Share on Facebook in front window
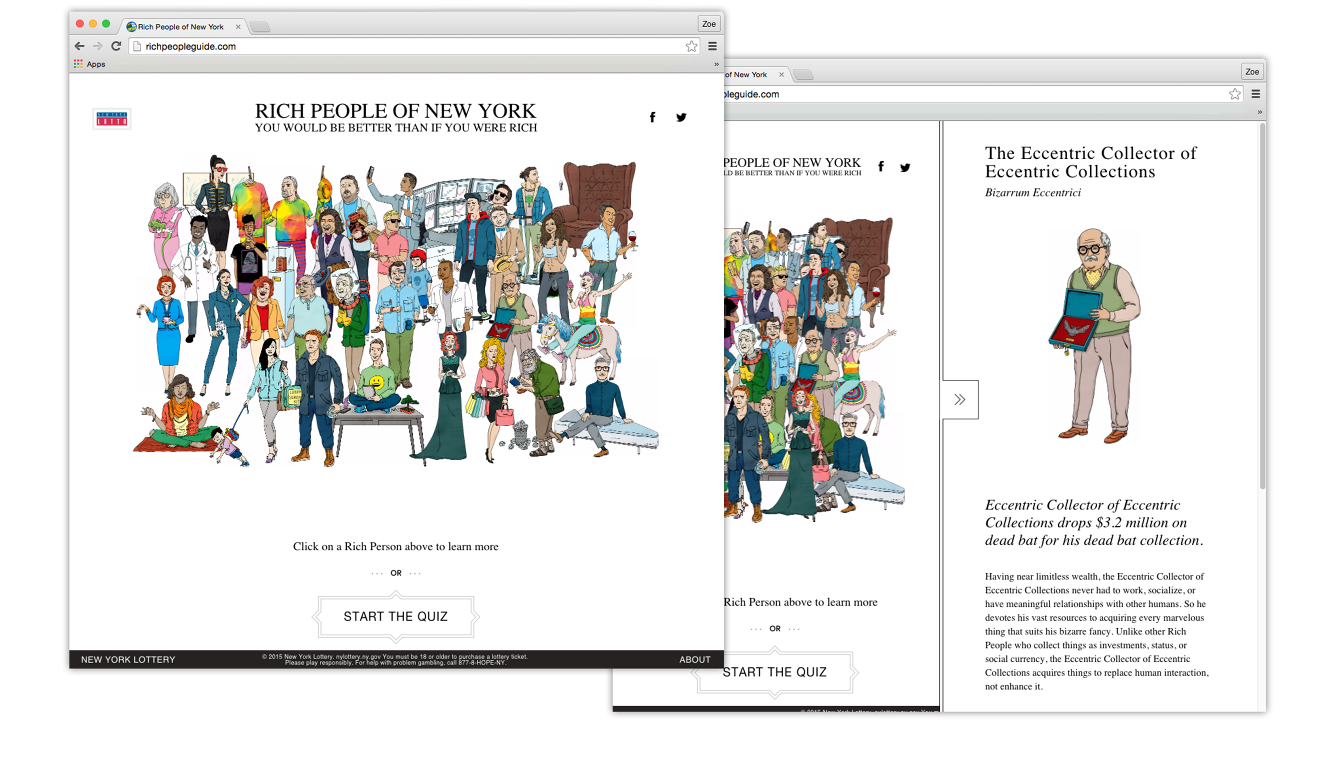Viewport: 1340px width, 768px height. [653, 117]
